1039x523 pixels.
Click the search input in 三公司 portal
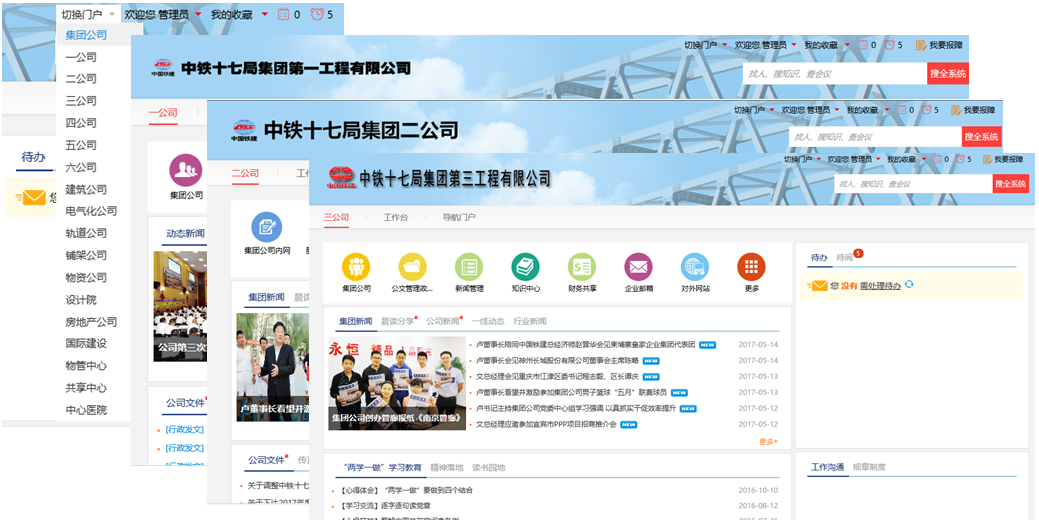[x=912, y=184]
